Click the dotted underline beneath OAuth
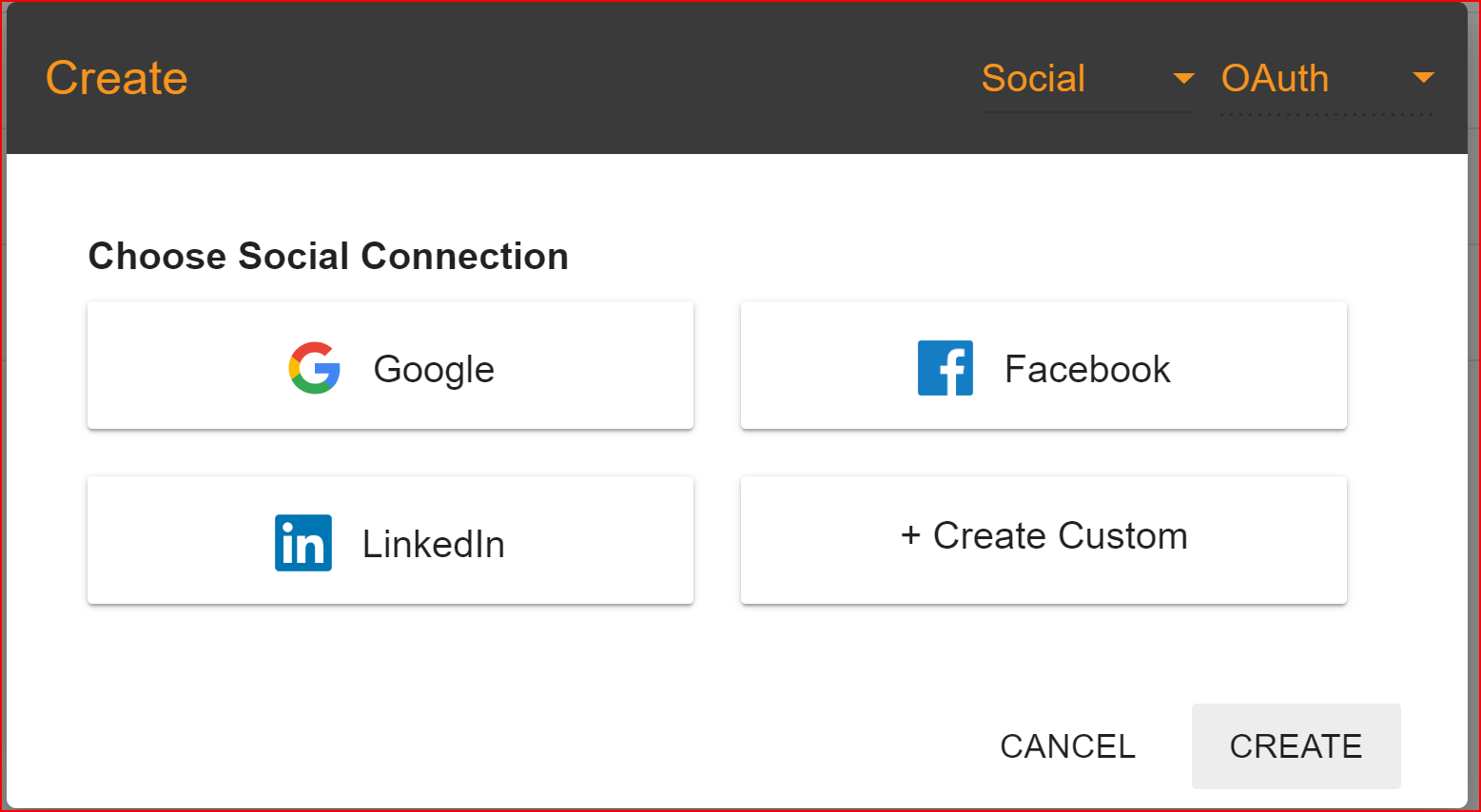Screen dimensions: 1481x812 pos(1326,115)
